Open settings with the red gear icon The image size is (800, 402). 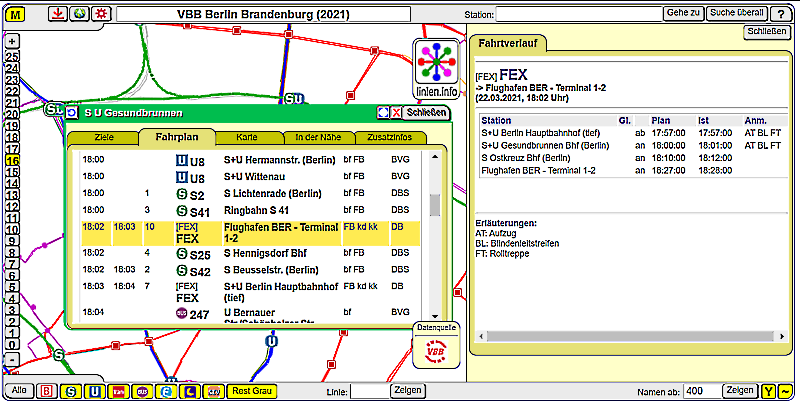[x=102, y=14]
